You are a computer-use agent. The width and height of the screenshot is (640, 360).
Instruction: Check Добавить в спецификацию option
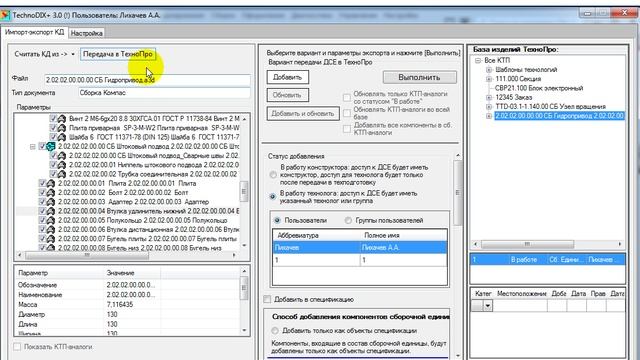click(x=267, y=299)
